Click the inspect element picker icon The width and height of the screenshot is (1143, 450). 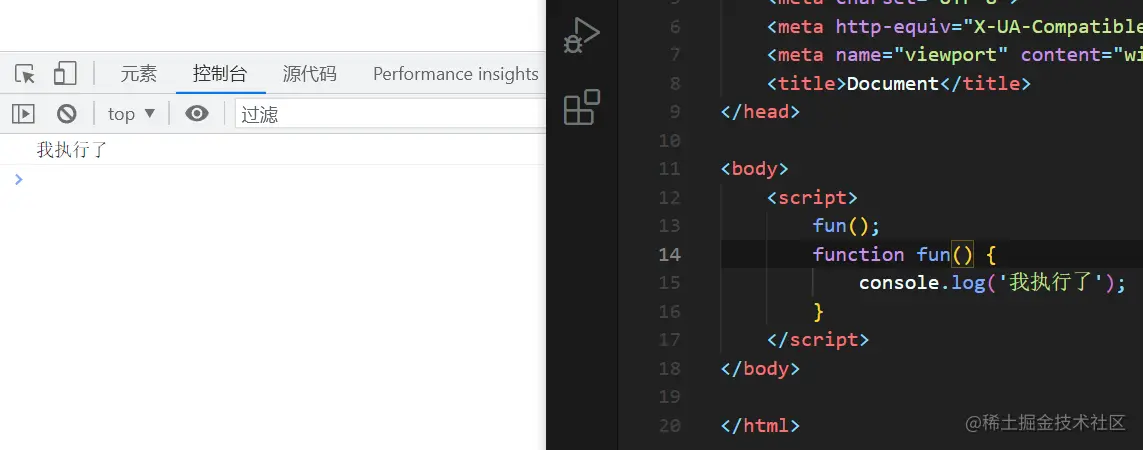click(x=26, y=74)
